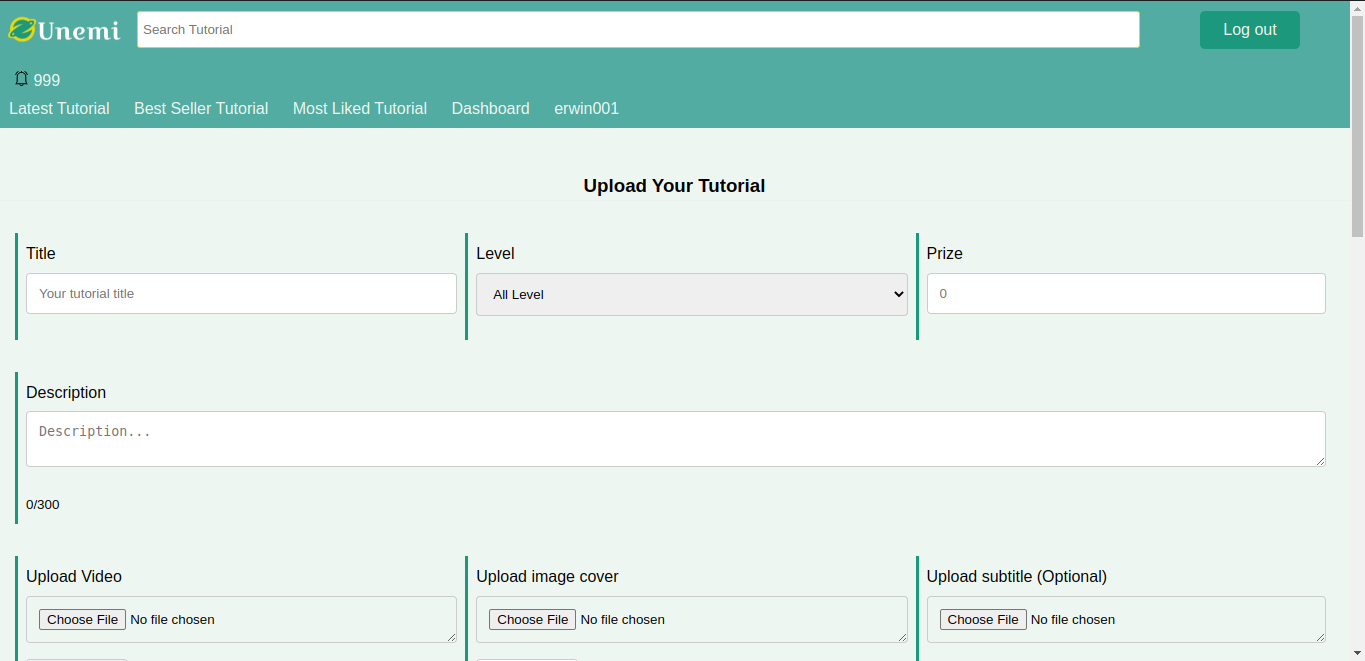Viewport: 1365px width, 661px height.
Task: Click the Prize number field
Action: point(1126,294)
